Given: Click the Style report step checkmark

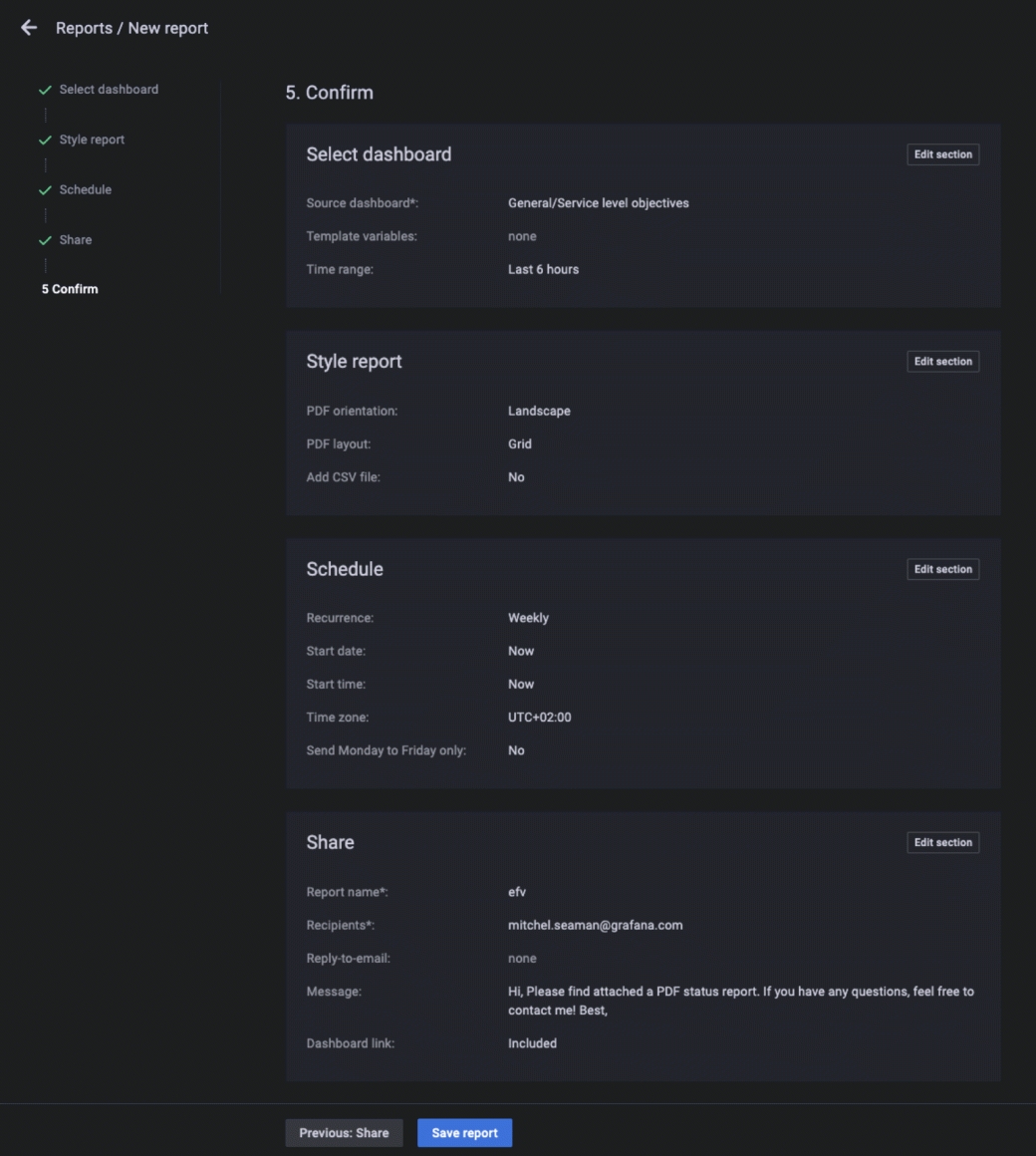Looking at the screenshot, I should point(45,141).
